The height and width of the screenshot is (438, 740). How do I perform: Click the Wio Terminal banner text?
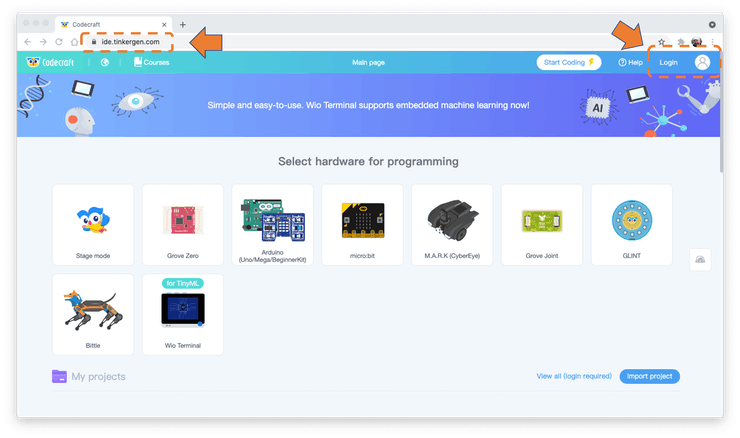pos(368,105)
